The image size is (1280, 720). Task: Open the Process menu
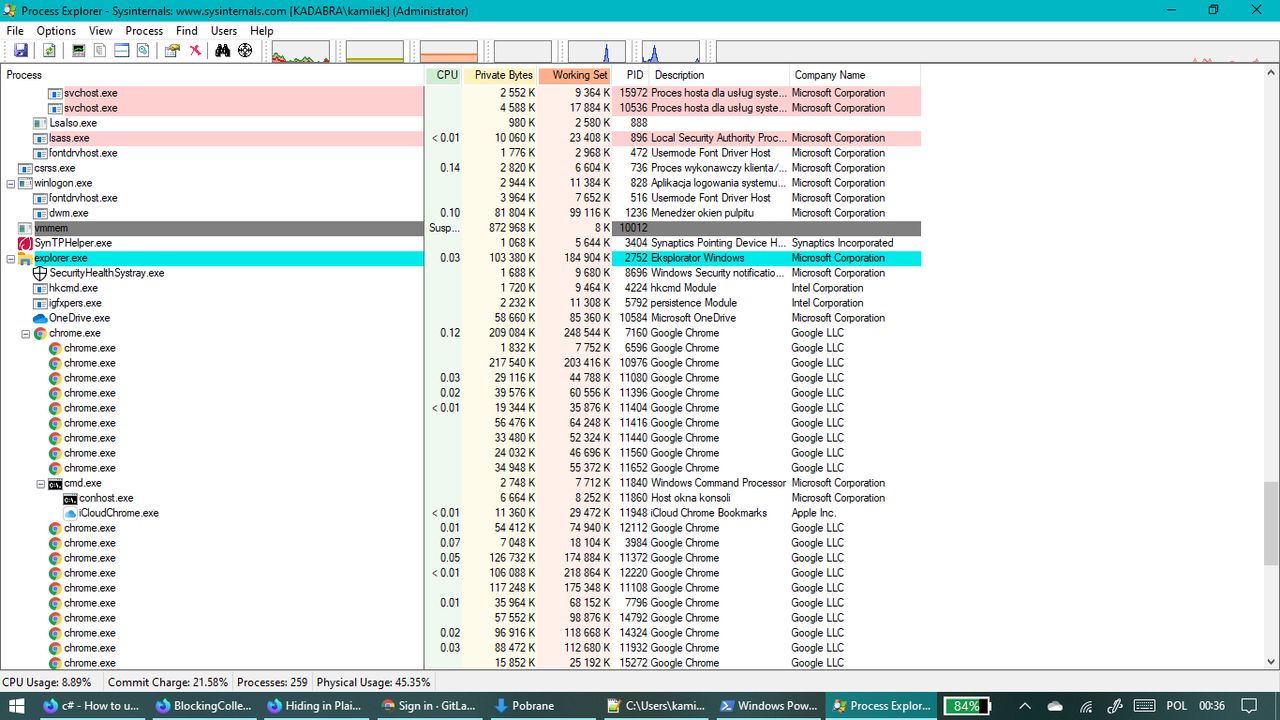[144, 31]
